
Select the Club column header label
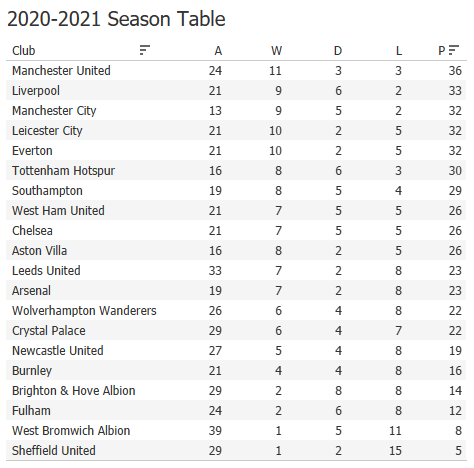pyautogui.click(x=24, y=51)
